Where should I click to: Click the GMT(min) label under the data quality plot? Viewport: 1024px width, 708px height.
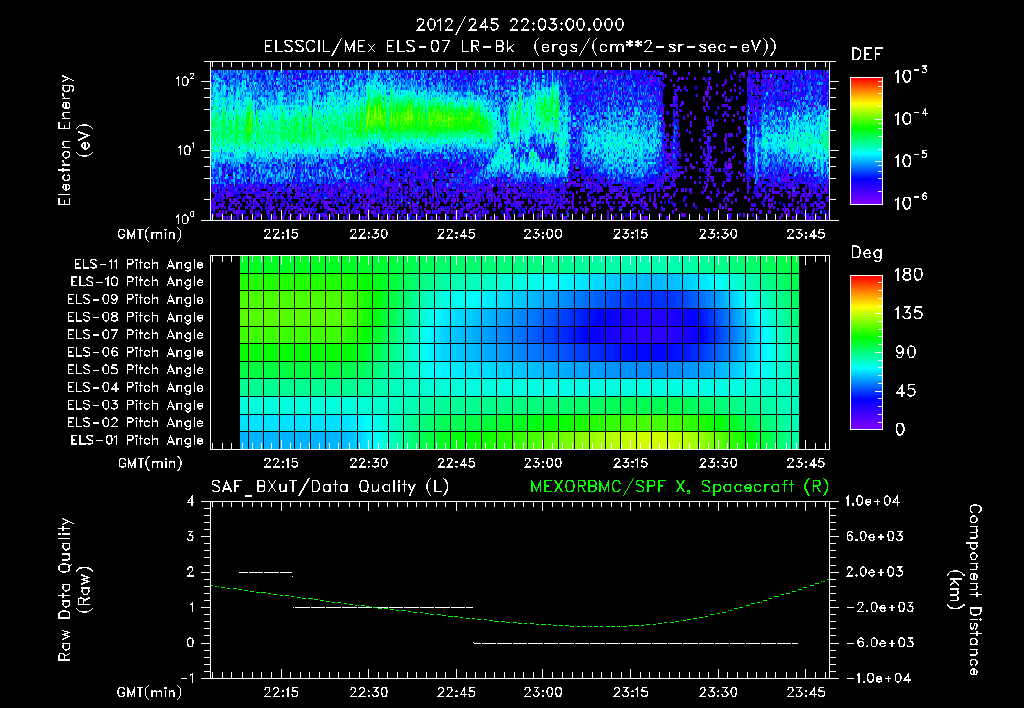pos(150,692)
